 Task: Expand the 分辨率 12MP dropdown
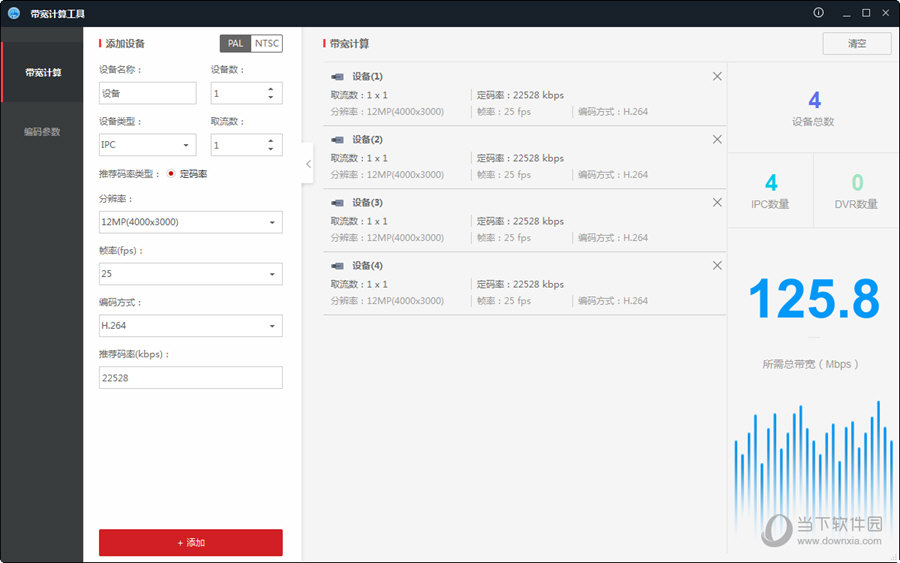pos(190,222)
